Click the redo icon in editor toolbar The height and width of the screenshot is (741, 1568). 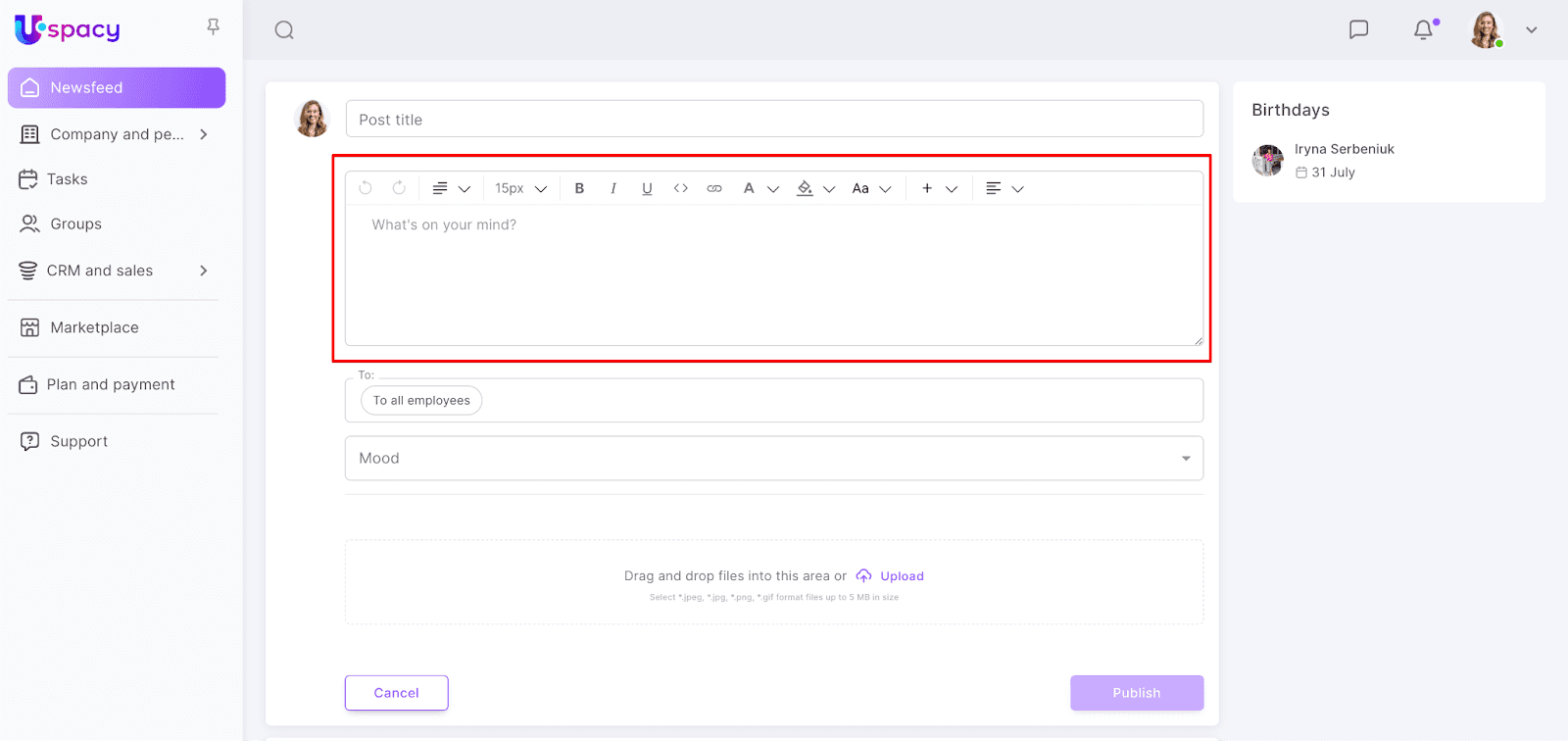[399, 188]
